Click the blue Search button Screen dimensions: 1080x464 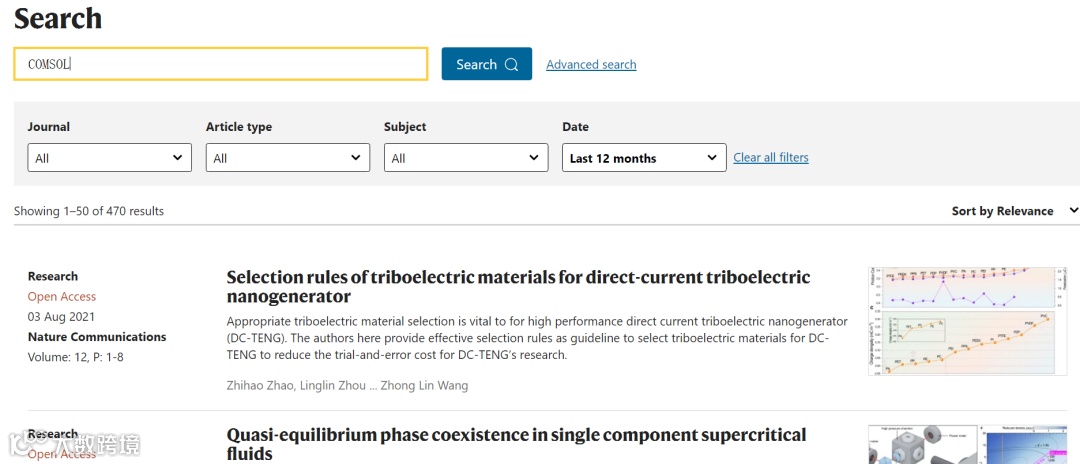pos(486,64)
